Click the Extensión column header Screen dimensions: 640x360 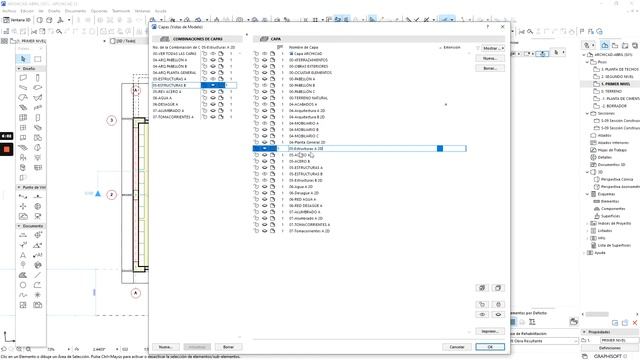click(x=452, y=47)
